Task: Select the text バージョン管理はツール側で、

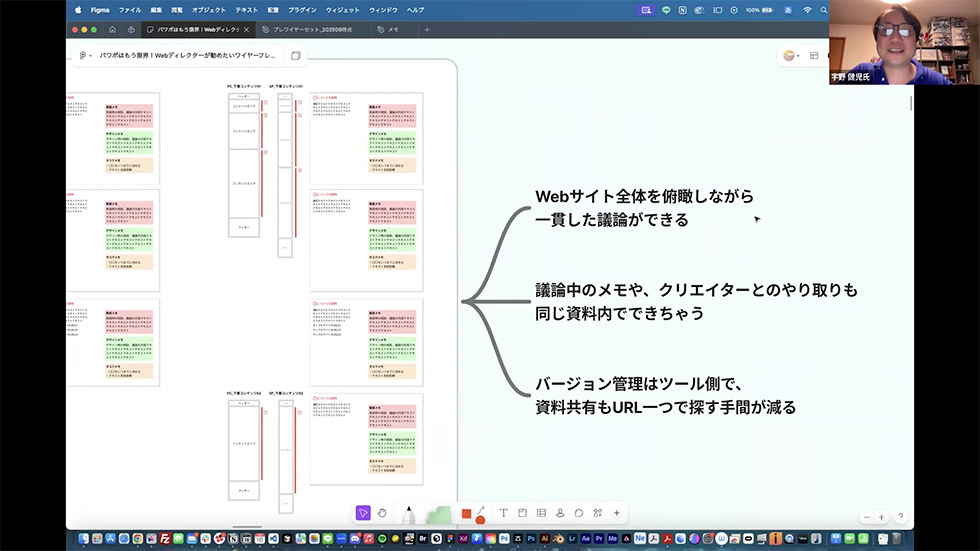Action: (x=638, y=384)
